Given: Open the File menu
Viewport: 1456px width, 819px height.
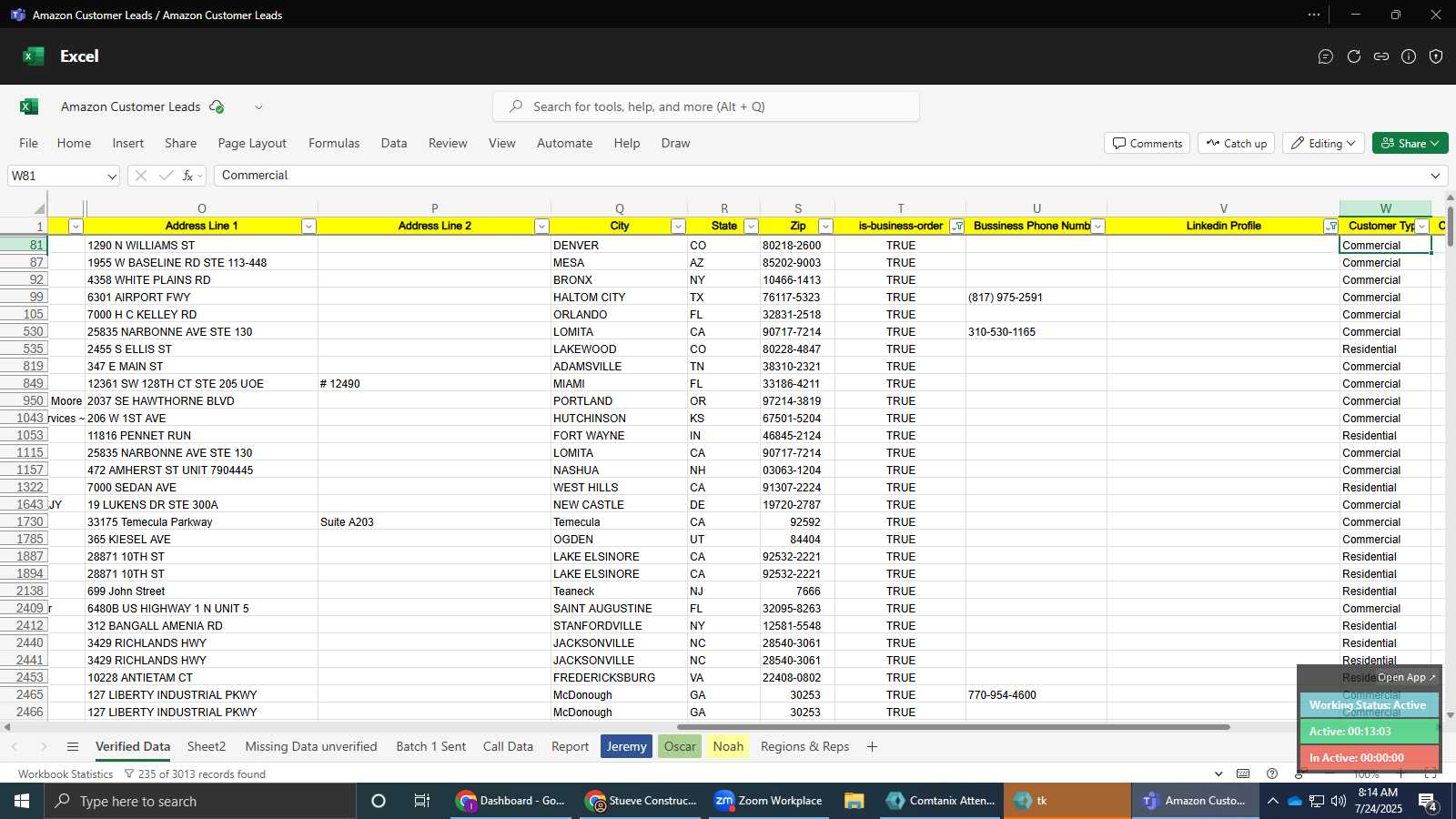Looking at the screenshot, I should [x=29, y=143].
